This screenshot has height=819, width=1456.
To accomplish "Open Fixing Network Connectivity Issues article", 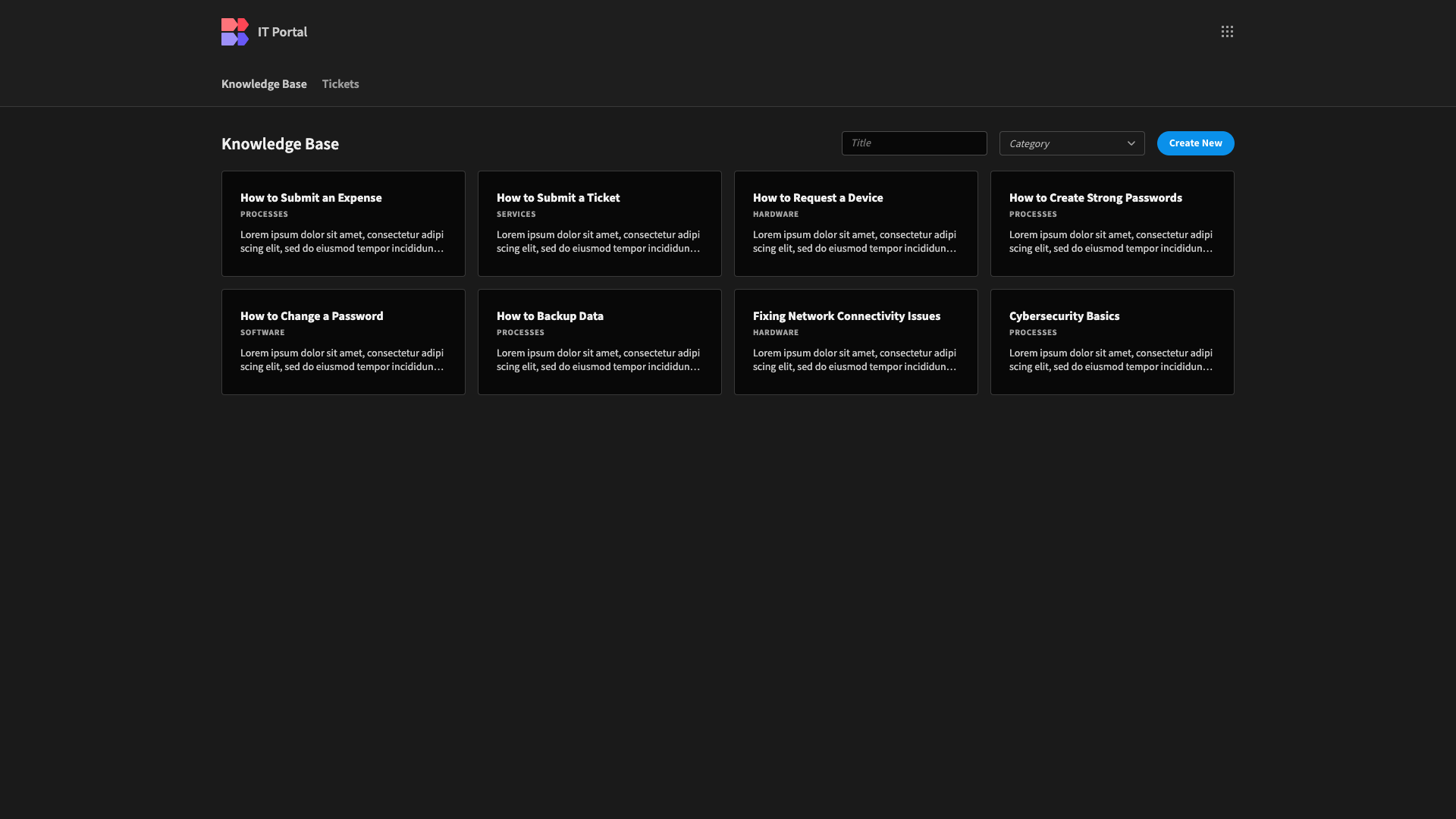I will point(855,342).
